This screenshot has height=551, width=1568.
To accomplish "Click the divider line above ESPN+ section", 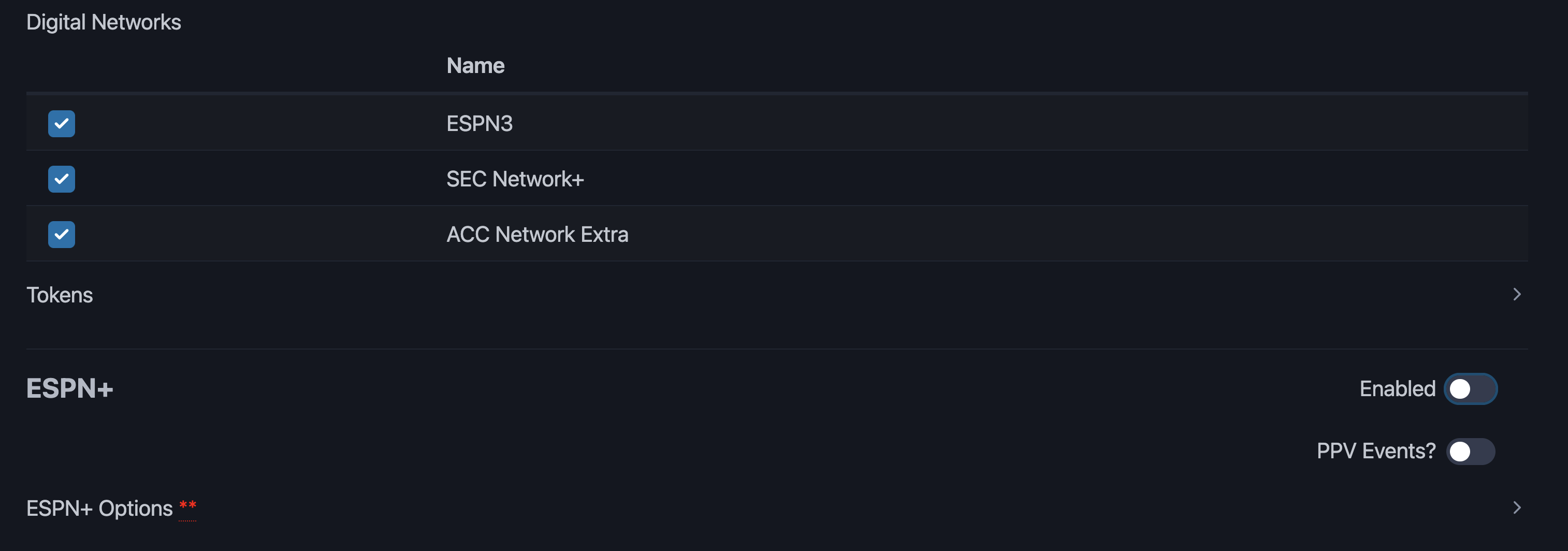I will pos(777,349).
